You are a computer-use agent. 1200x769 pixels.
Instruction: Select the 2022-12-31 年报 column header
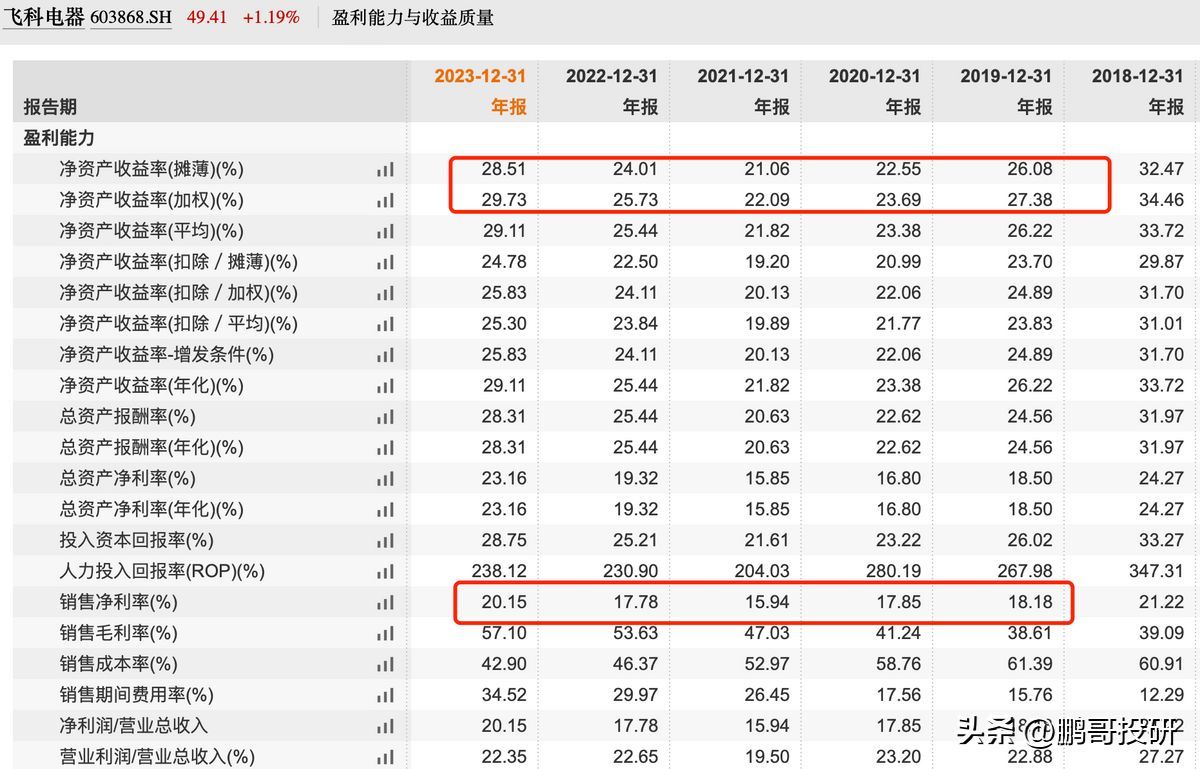tap(611, 91)
